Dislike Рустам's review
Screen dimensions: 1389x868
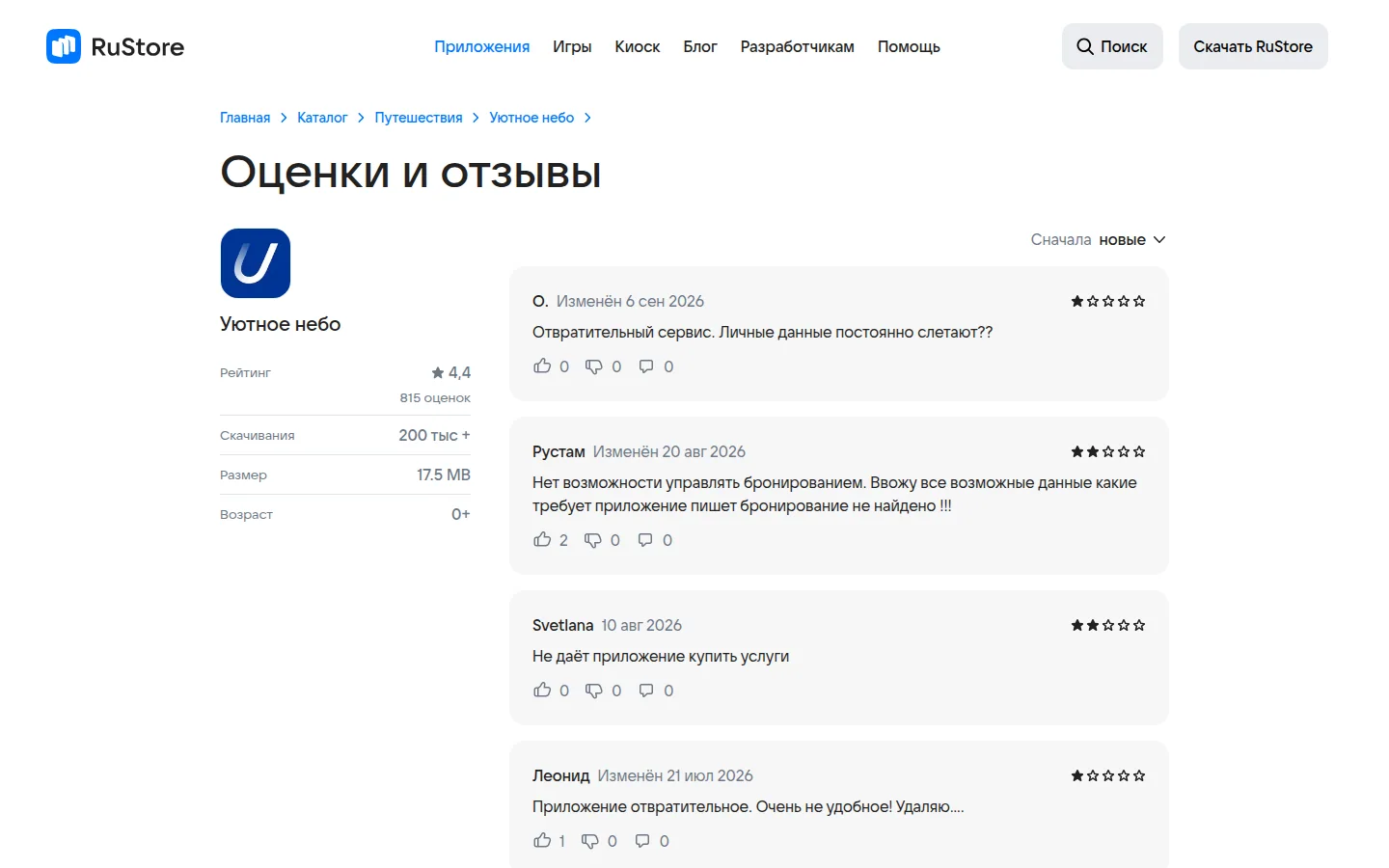click(x=602, y=540)
